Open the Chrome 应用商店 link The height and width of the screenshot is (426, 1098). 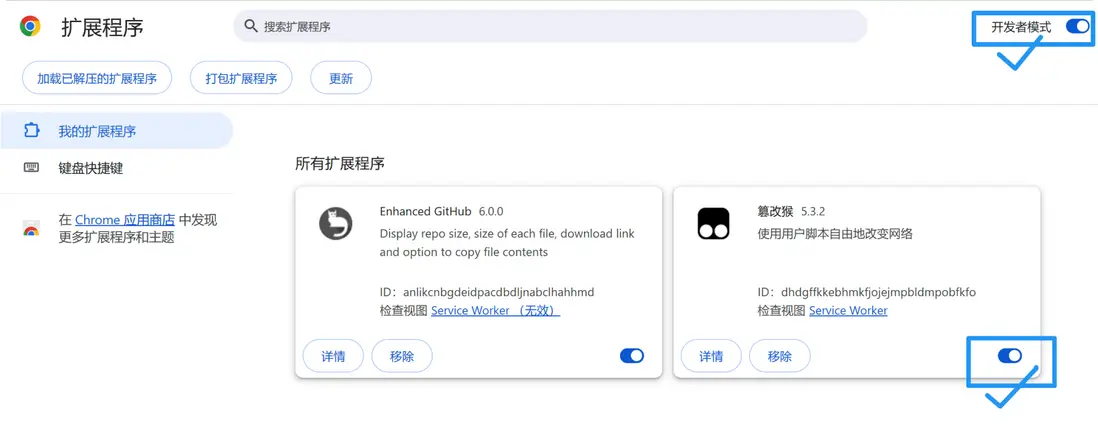pyautogui.click(x=125, y=220)
